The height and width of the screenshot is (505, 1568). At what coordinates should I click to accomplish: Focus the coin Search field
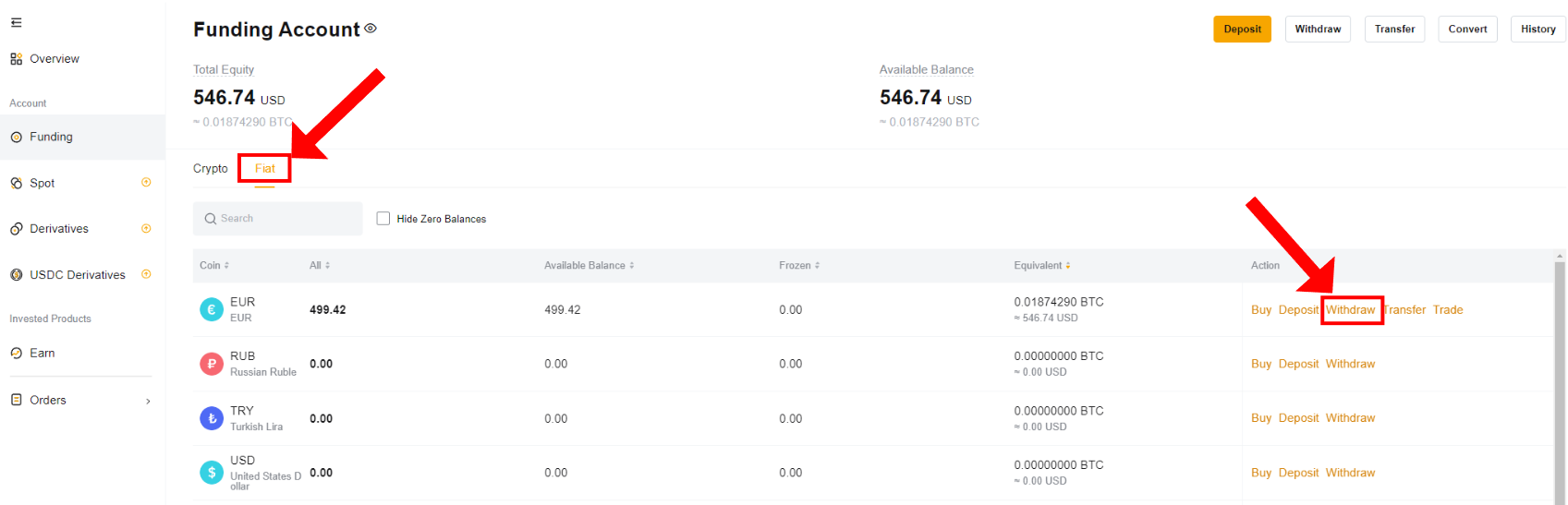(278, 219)
